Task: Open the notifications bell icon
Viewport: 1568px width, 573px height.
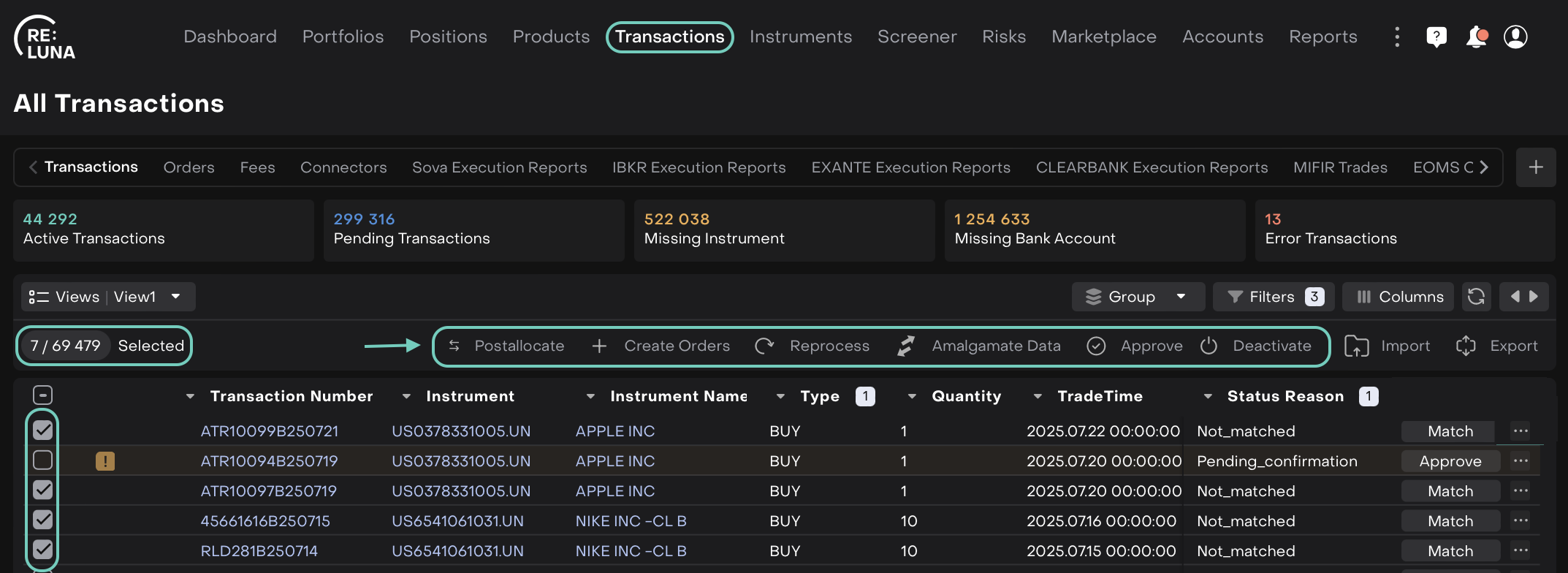Action: point(1476,37)
